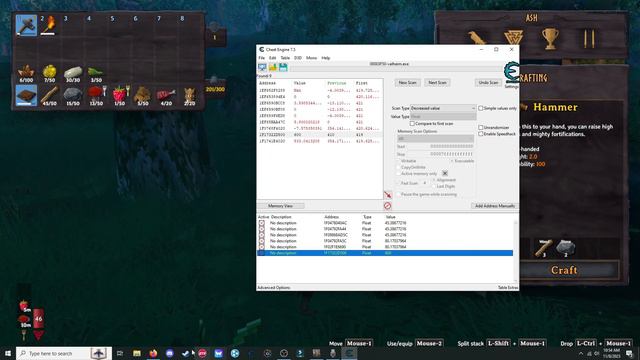The height and width of the screenshot is (360, 640).
Task: Toggle Active box for second 80.17 value row
Action: (x=262, y=247)
